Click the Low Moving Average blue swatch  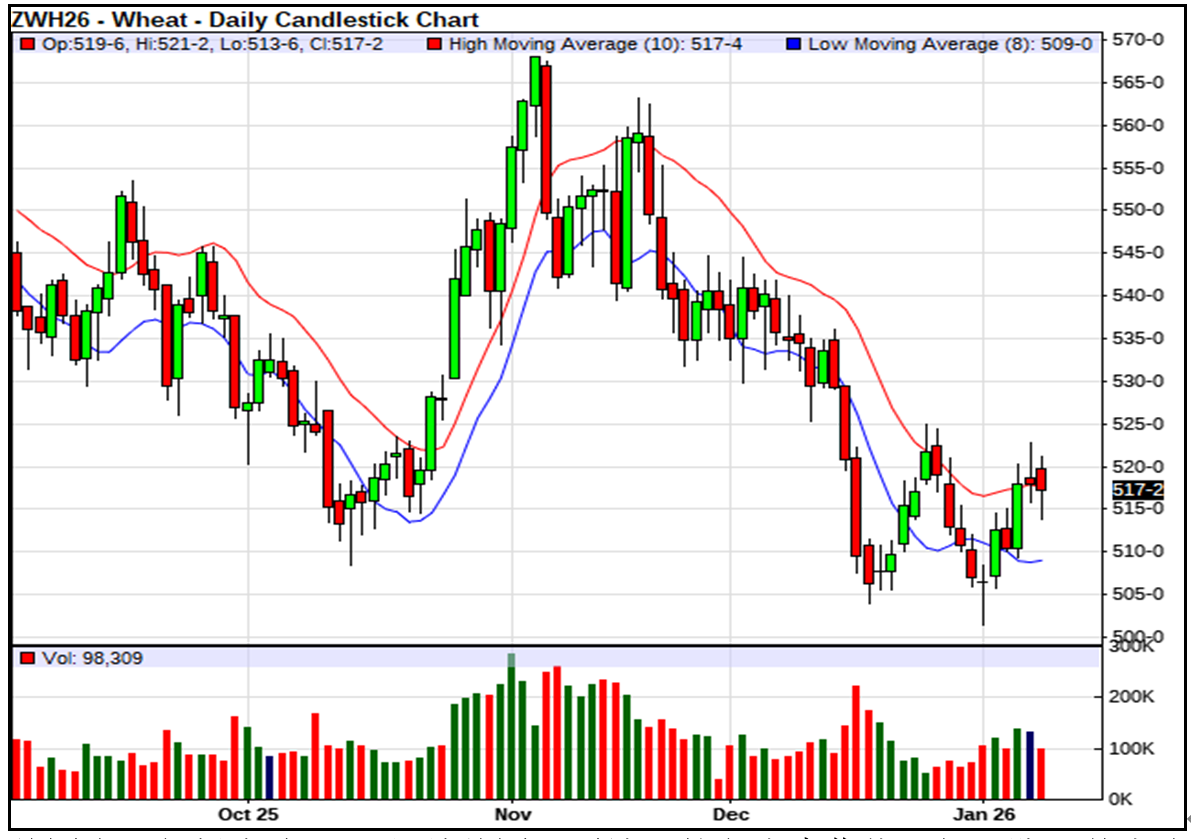793,44
